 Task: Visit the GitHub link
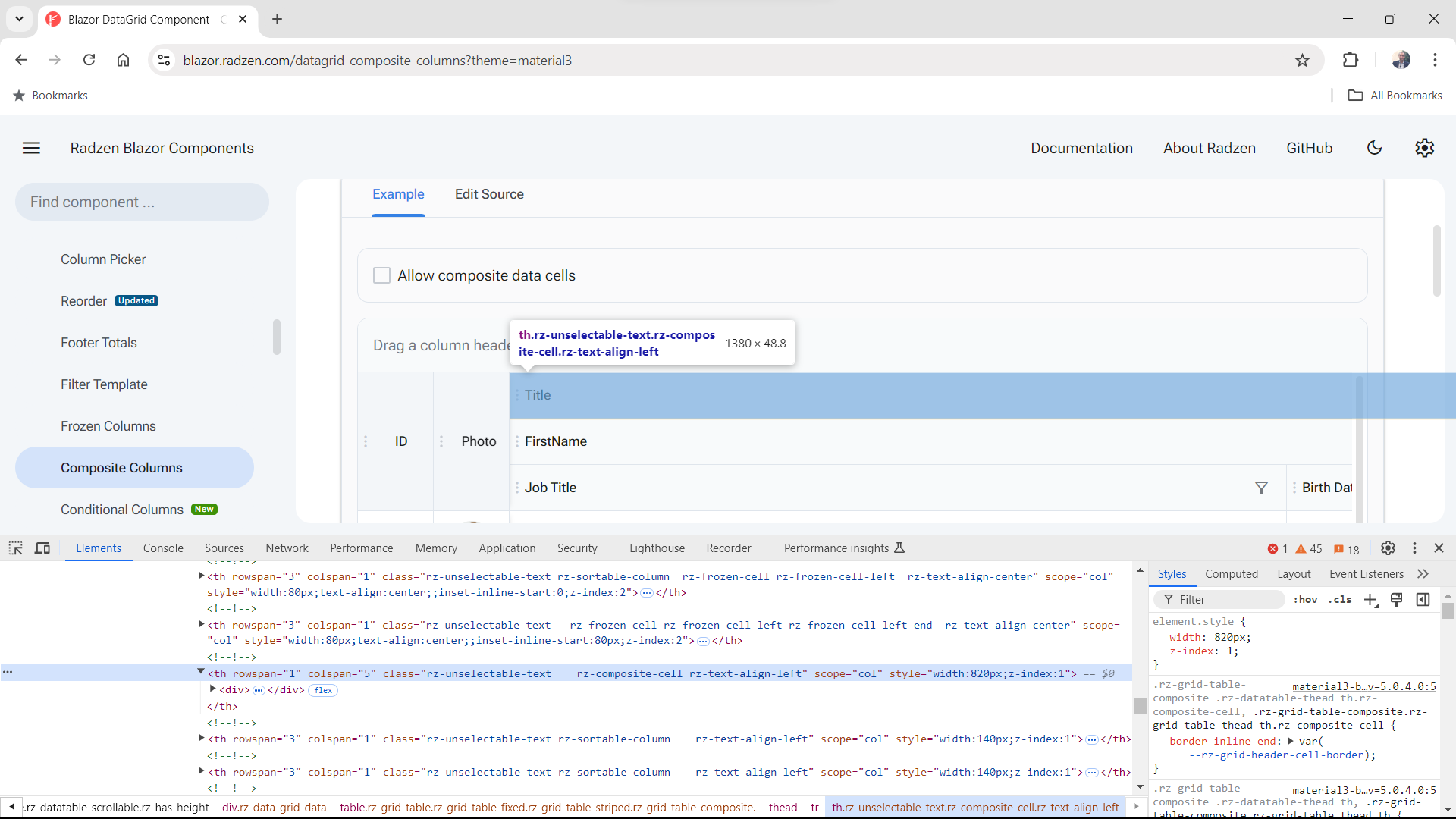tap(1310, 148)
